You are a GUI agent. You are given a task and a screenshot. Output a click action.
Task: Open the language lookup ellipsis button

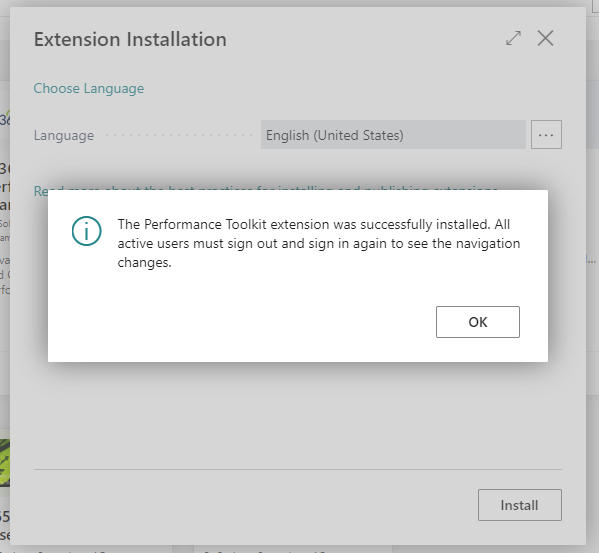tap(546, 135)
